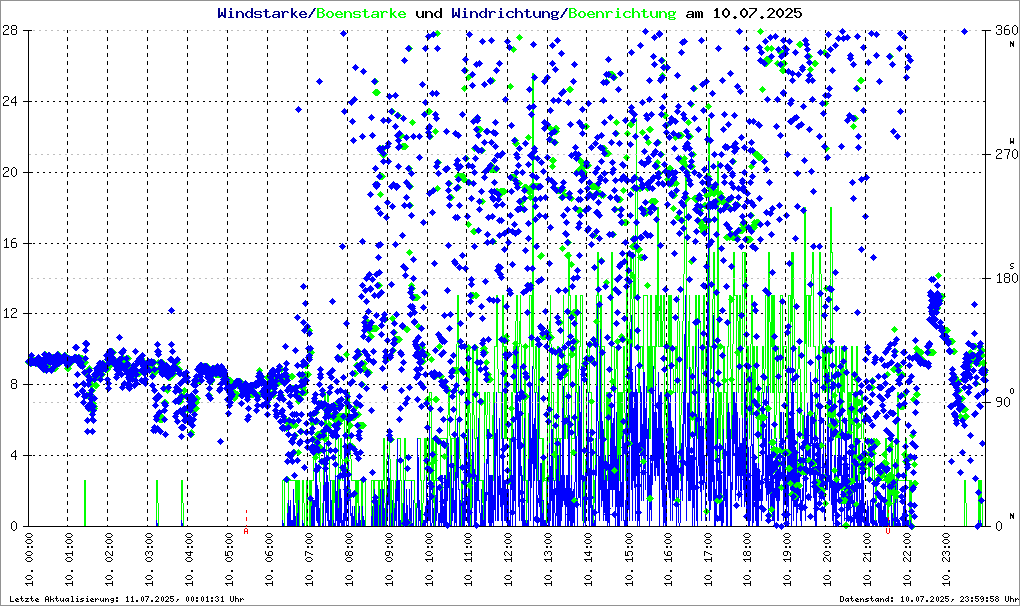Click the 16 value on left axis
This screenshot has width=1020, height=606.
[12, 243]
